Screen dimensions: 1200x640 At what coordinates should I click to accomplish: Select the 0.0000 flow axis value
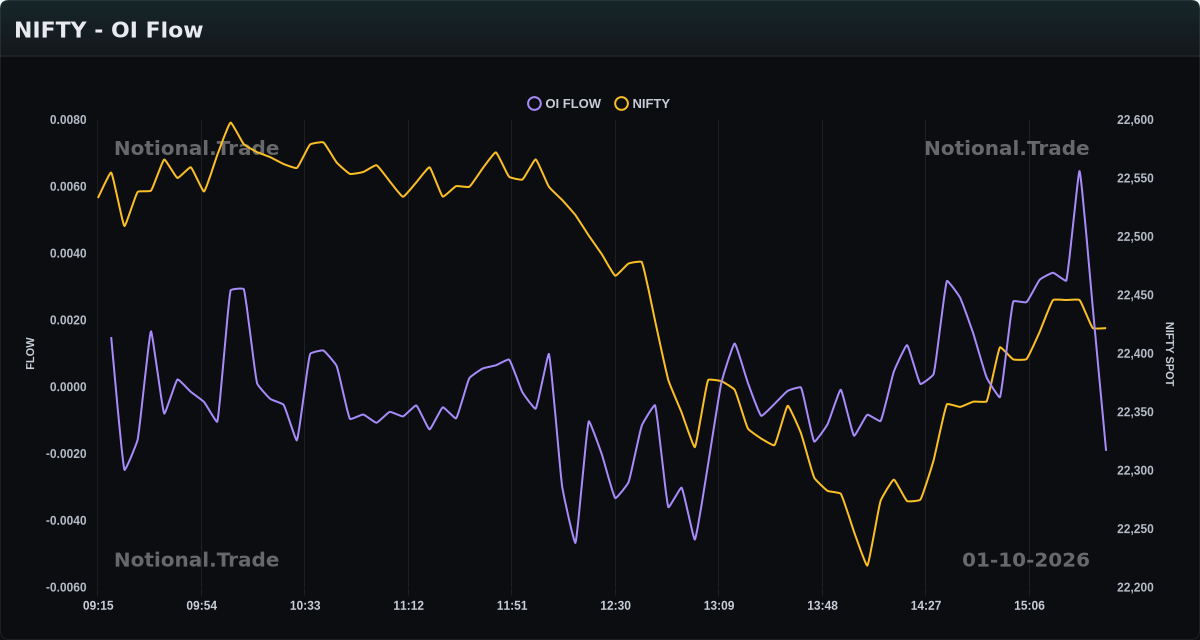tap(68, 387)
